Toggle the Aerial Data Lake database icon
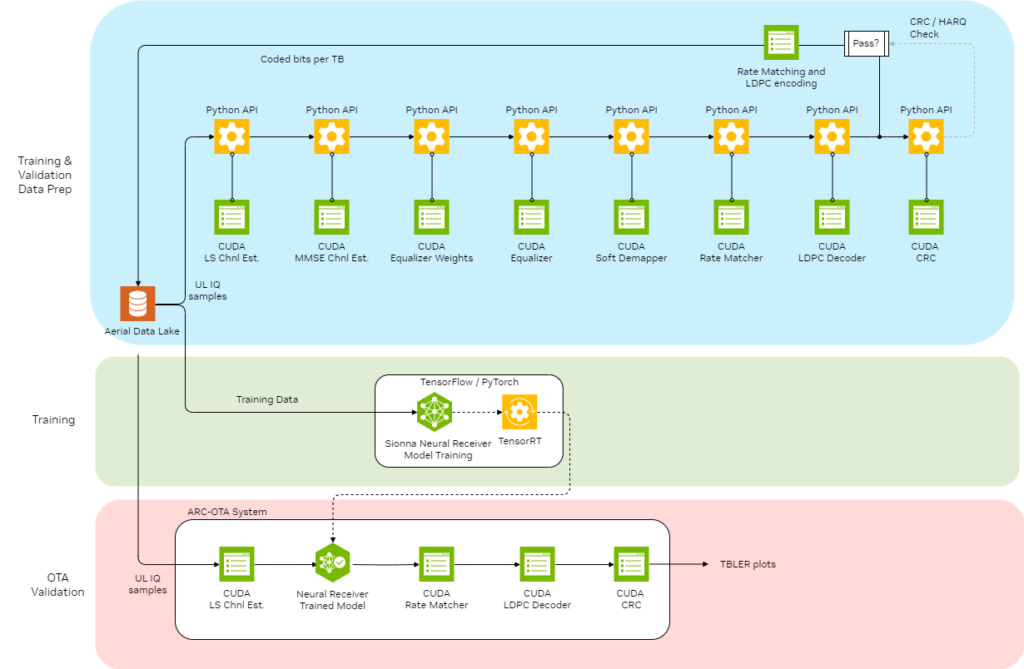The width and height of the screenshot is (1024, 669). [x=137, y=302]
